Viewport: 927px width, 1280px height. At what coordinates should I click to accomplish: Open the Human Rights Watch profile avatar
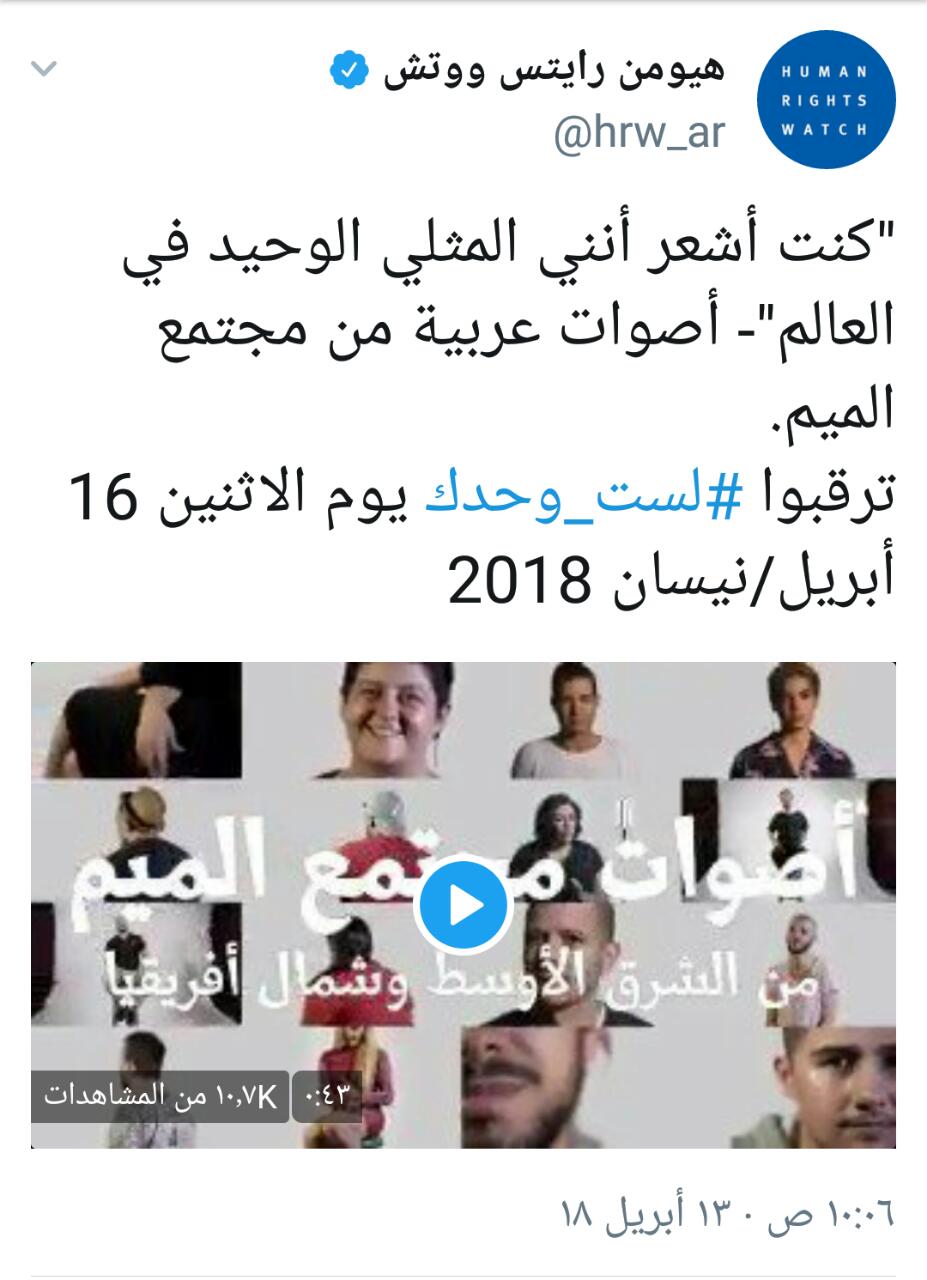point(825,100)
